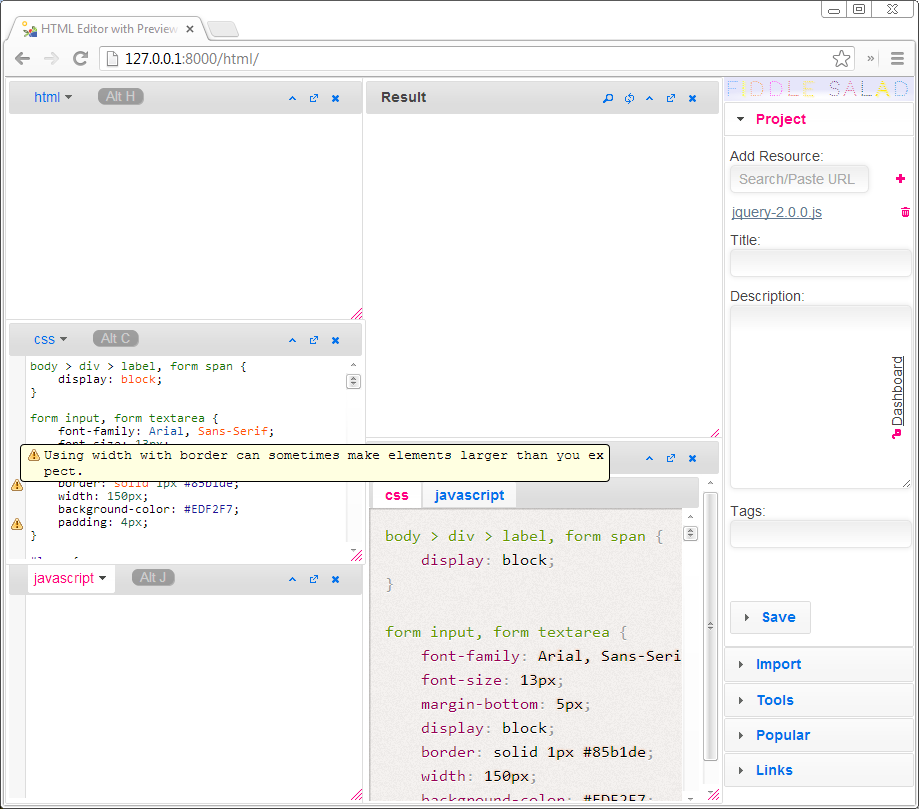Image resolution: width=919 pixels, height=809 pixels.
Task: Show hidden extensions via the double-chevron icon
Action: pos(871,59)
